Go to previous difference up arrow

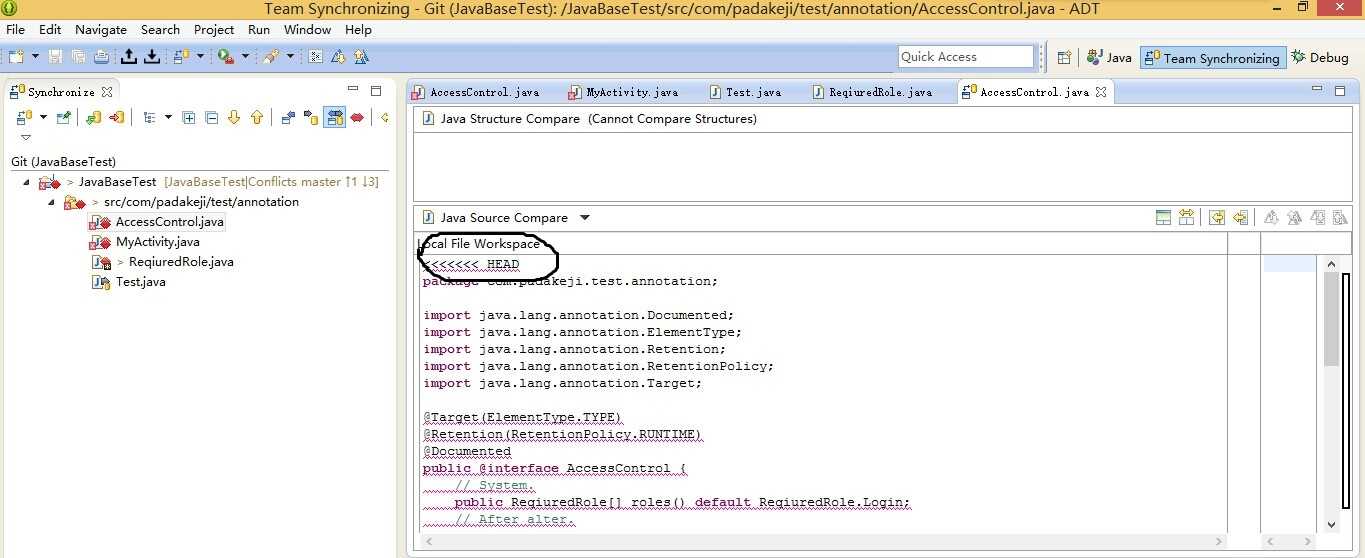[x=257, y=117]
